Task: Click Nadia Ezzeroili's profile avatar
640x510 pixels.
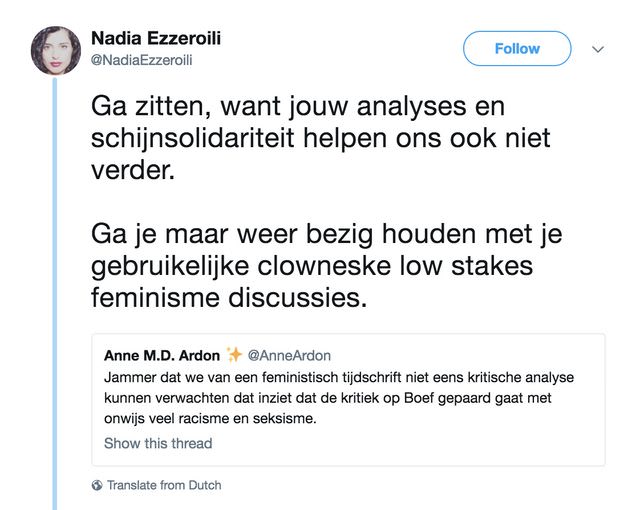Action: (x=54, y=50)
